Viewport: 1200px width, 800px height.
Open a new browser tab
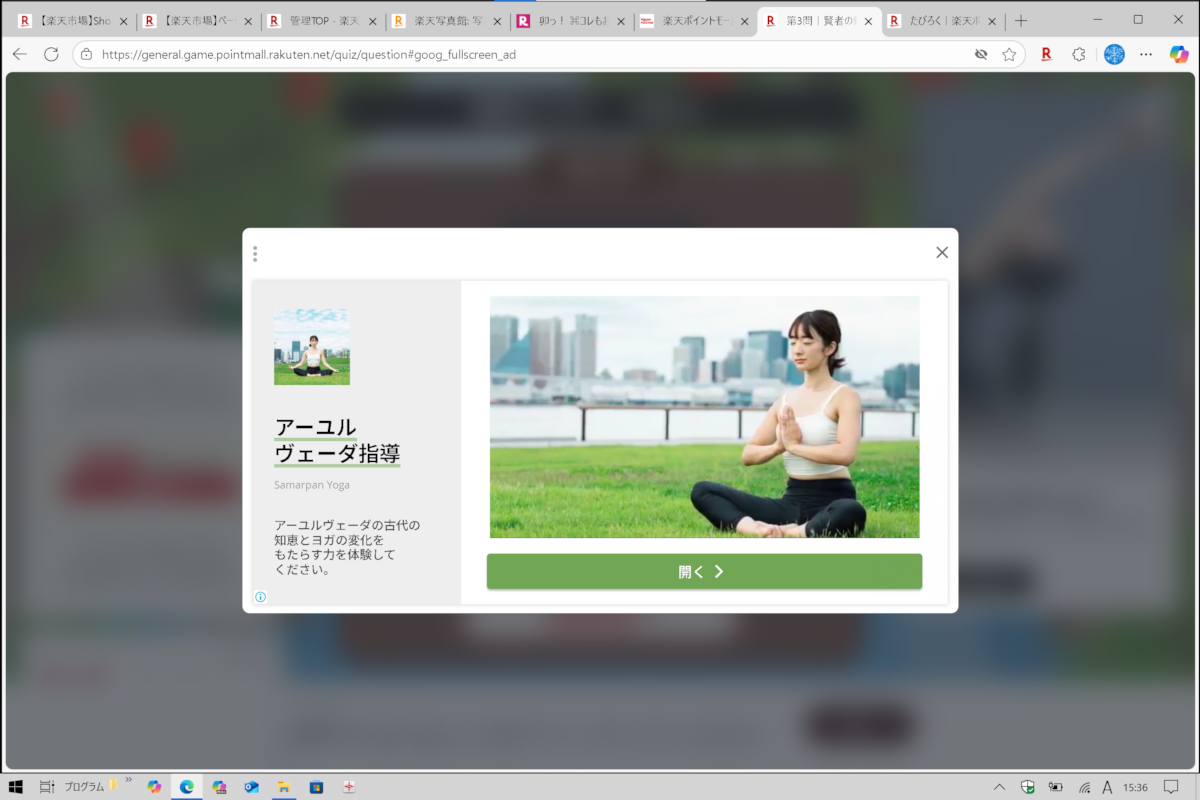(x=1021, y=21)
